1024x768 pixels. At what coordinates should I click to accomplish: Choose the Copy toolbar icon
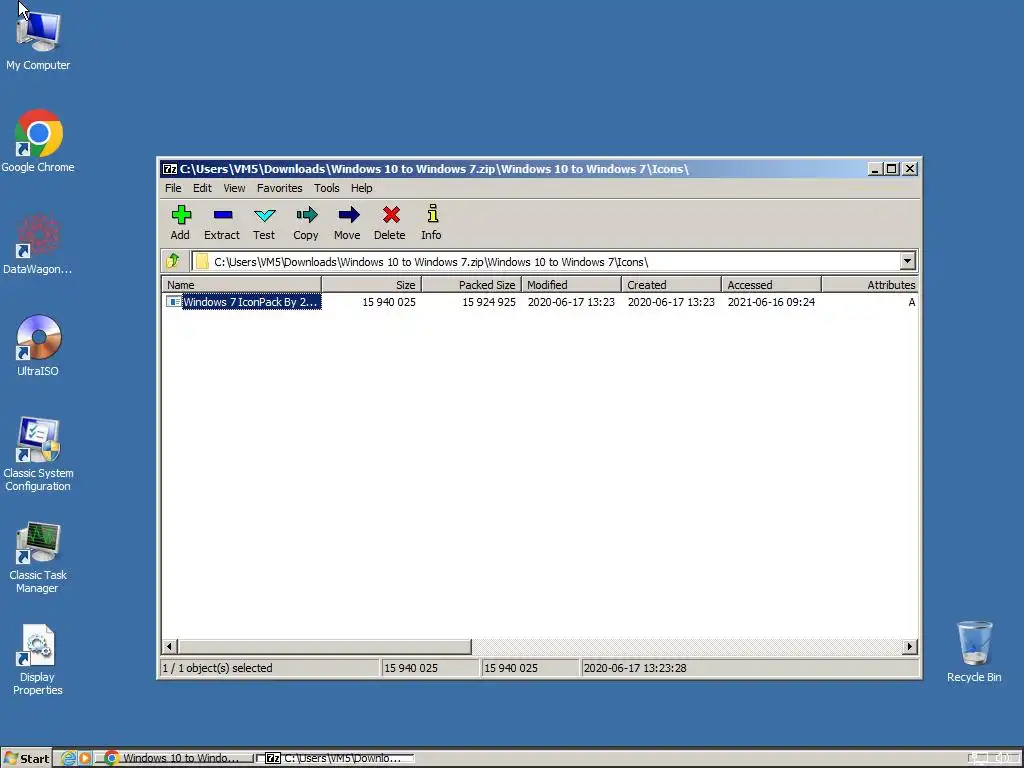306,215
